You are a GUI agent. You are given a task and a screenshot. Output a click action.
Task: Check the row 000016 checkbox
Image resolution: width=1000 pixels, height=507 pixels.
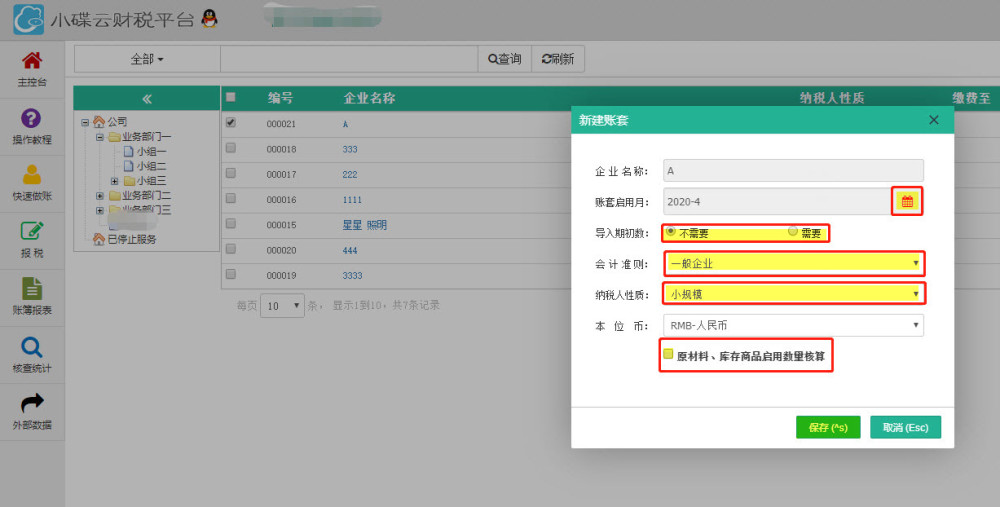pos(231,198)
